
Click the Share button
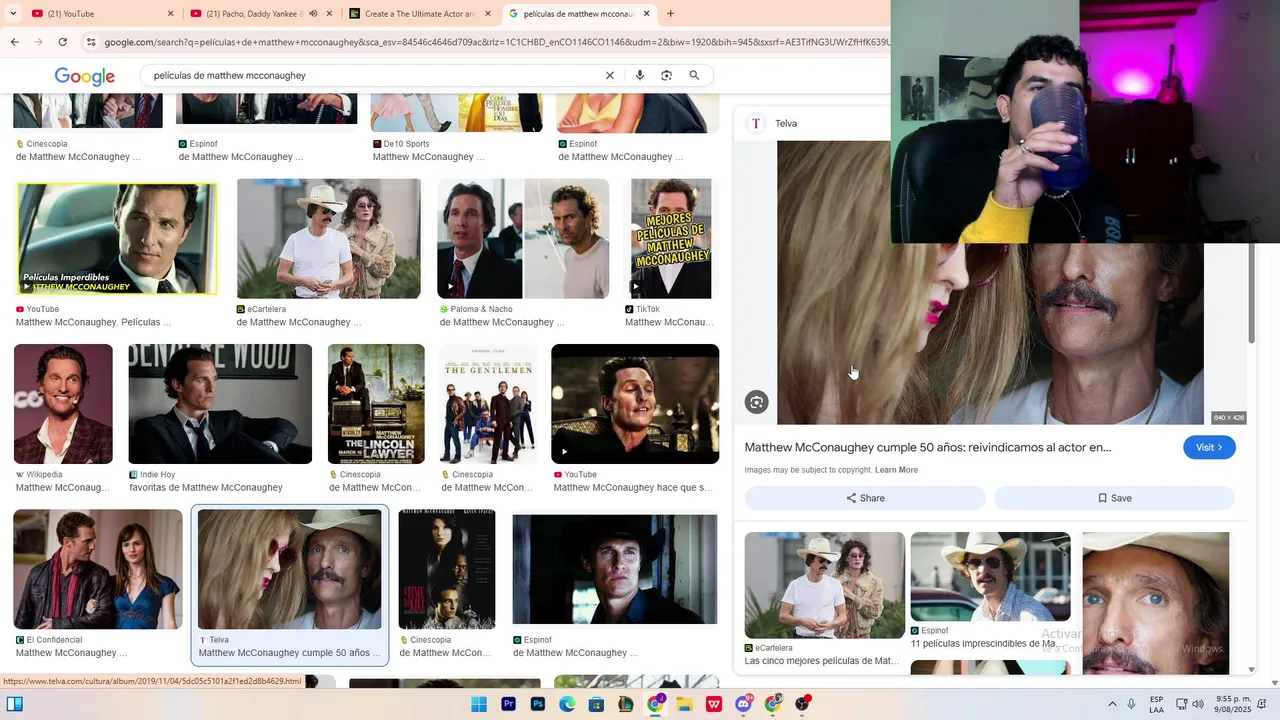click(x=865, y=498)
